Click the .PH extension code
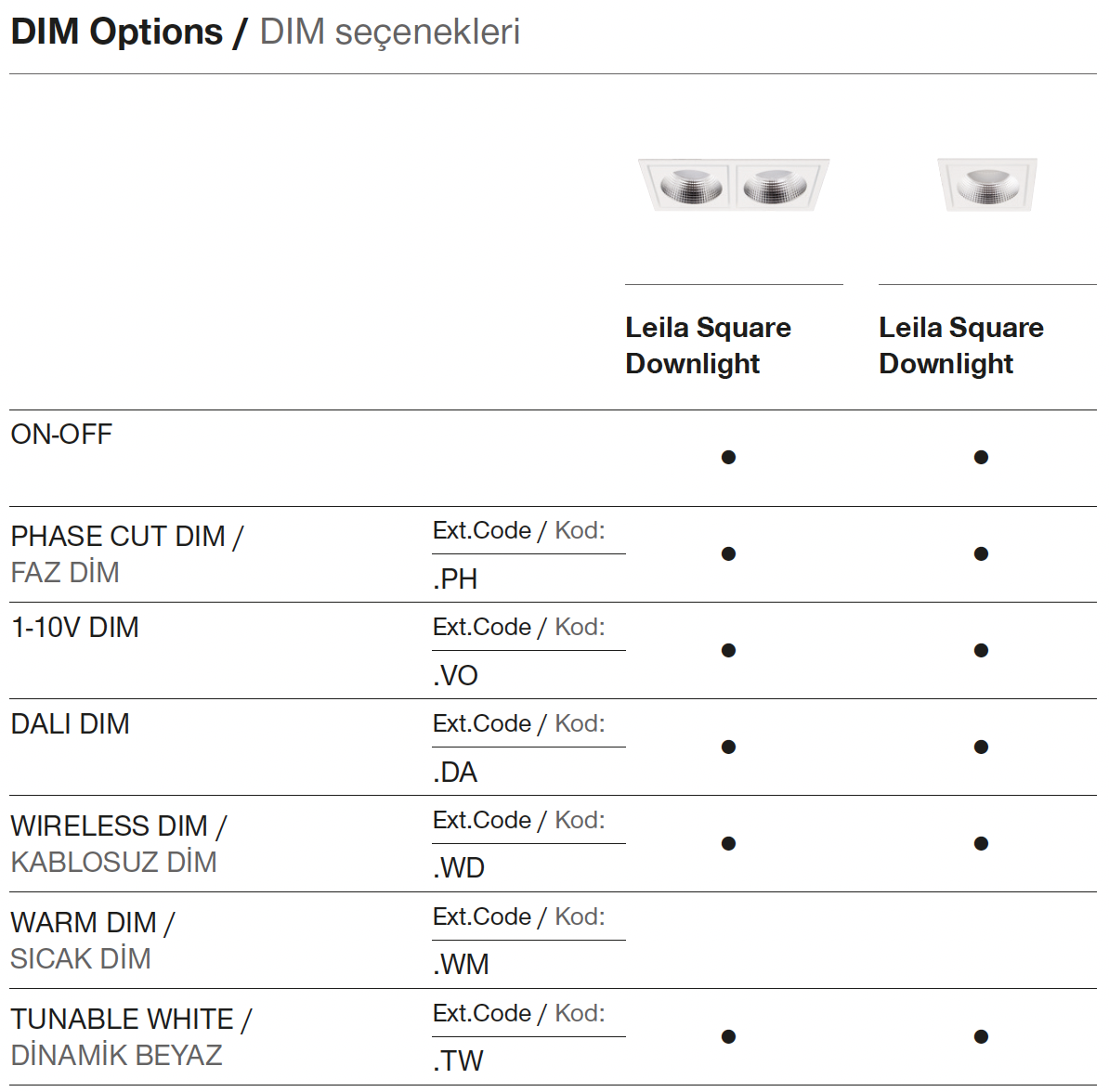The width and height of the screenshot is (1109, 1092). (x=455, y=579)
